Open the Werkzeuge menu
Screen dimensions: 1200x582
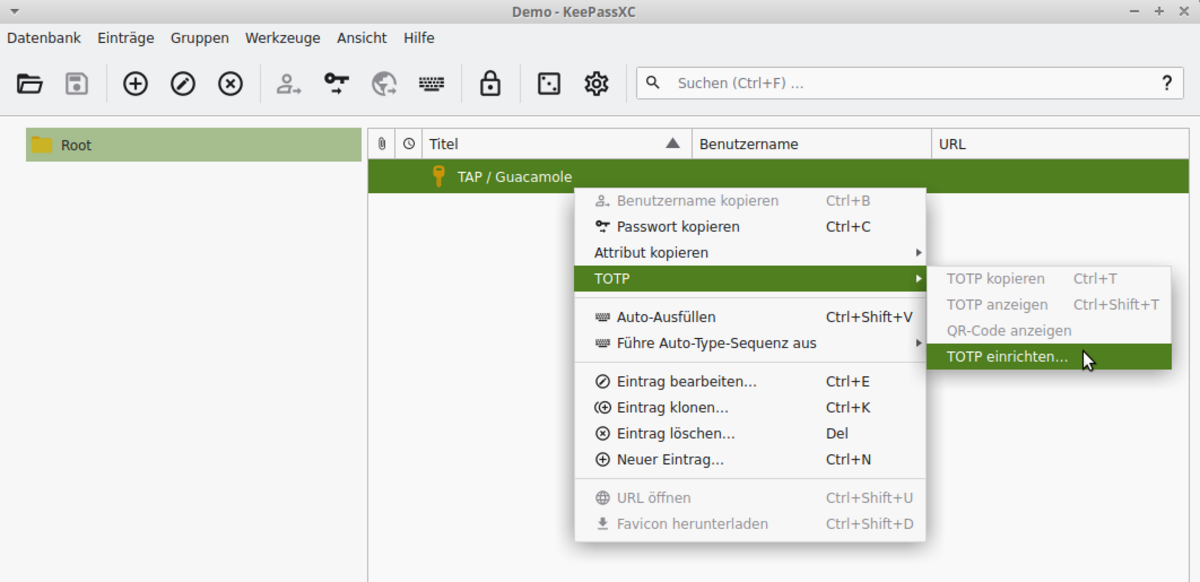pos(282,38)
